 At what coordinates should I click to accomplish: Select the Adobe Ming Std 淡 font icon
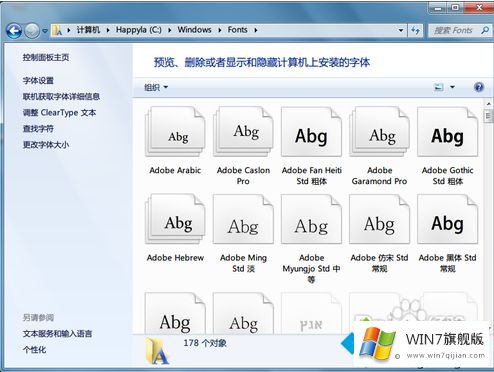pyautogui.click(x=243, y=219)
